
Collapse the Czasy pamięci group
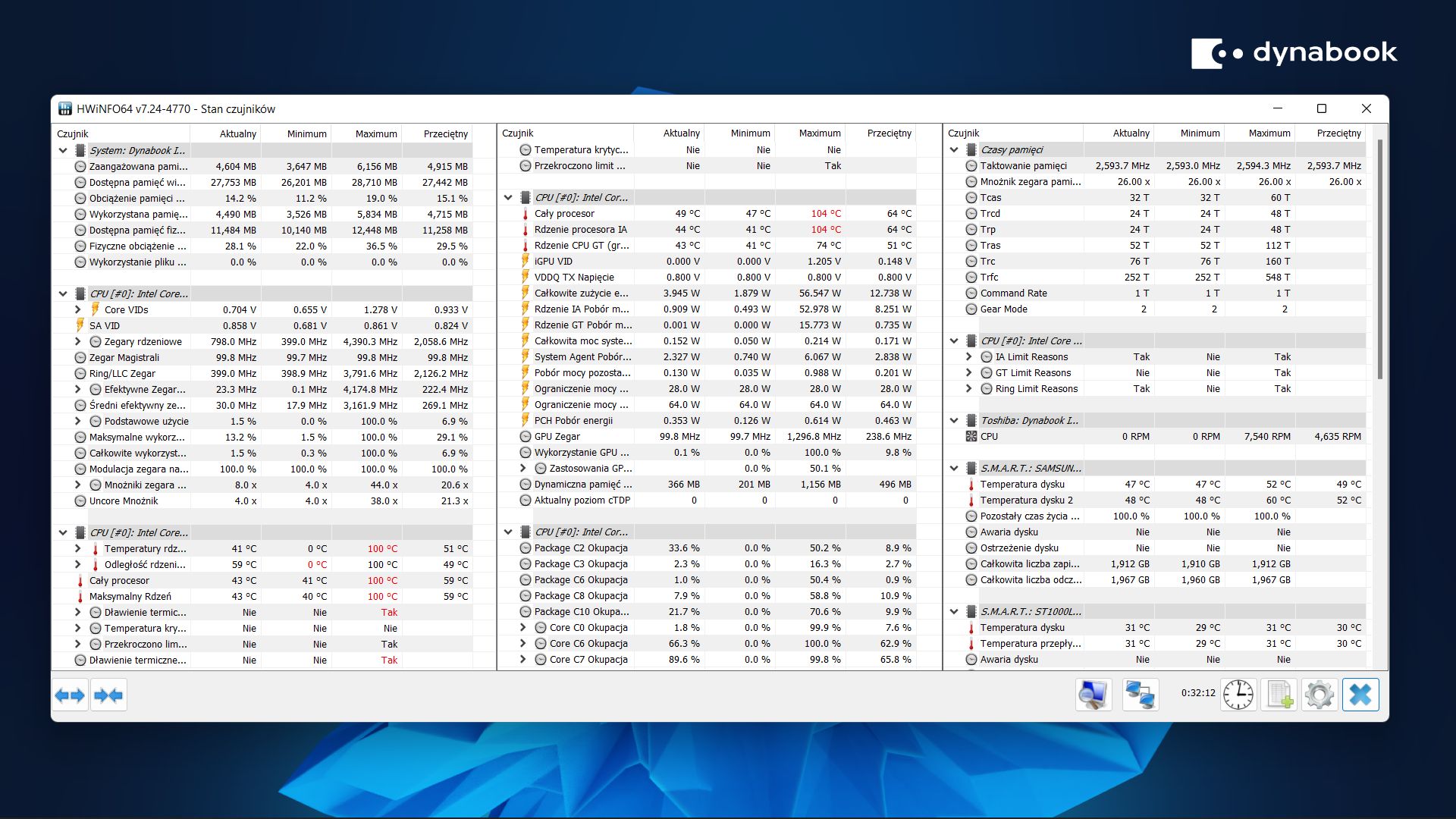[x=954, y=149]
